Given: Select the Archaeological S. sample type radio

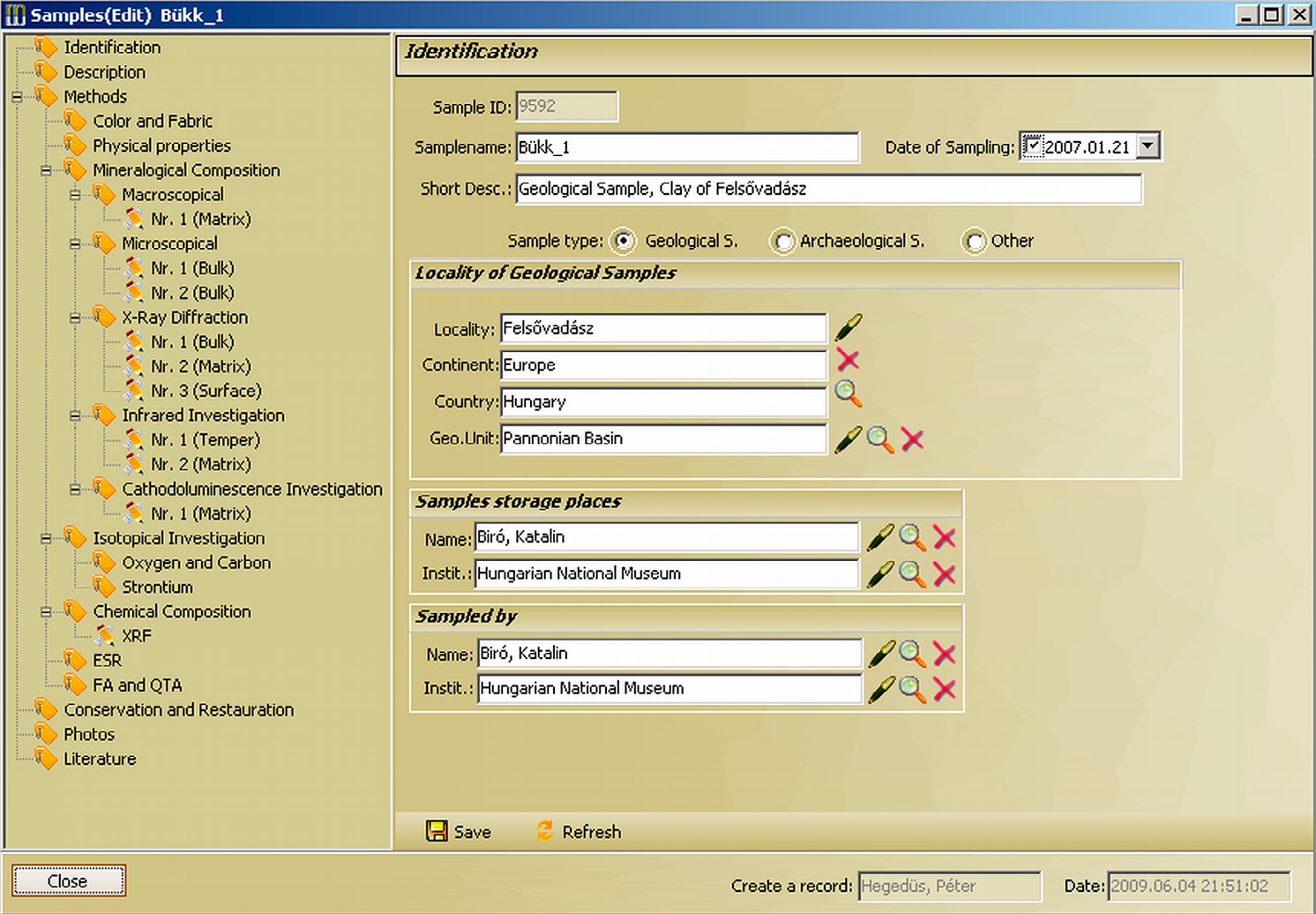Looking at the screenshot, I should pyautogui.click(x=782, y=241).
